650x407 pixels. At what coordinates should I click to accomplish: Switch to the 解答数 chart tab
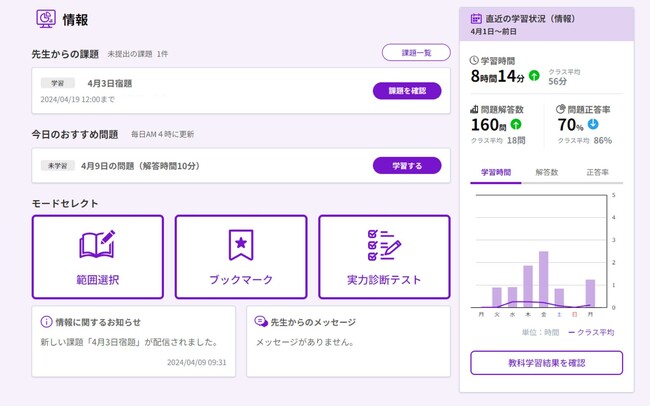tap(547, 172)
